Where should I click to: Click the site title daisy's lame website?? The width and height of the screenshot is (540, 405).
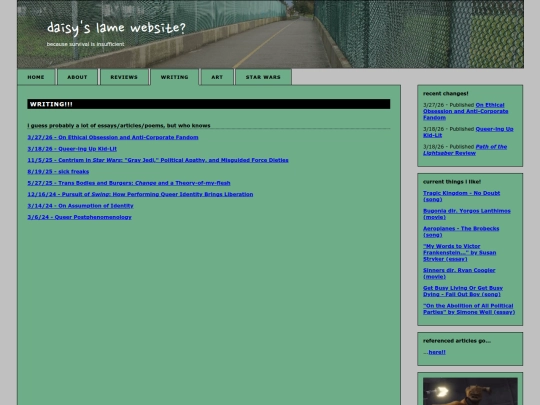(x=116, y=28)
